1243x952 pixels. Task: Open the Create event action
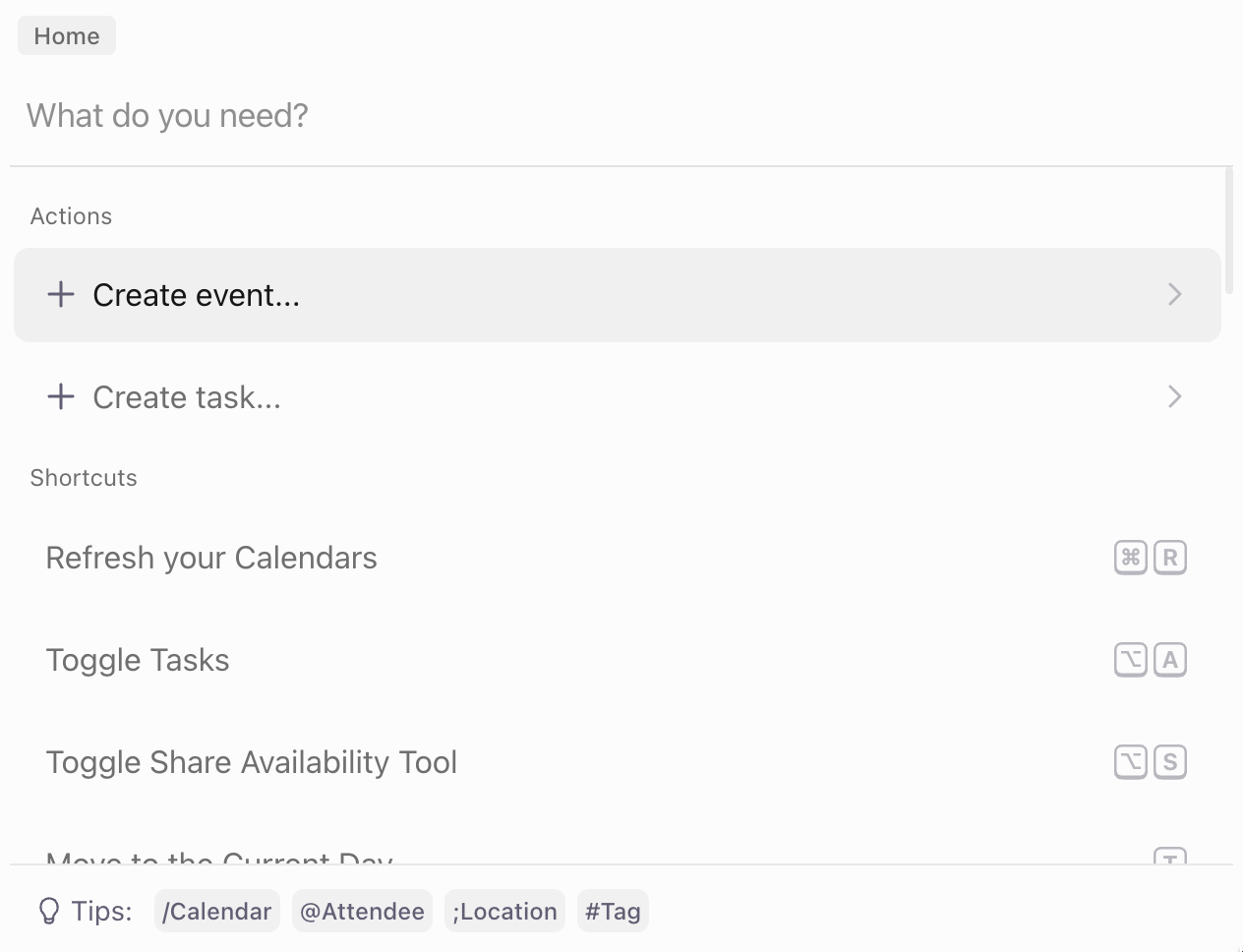[x=618, y=295]
